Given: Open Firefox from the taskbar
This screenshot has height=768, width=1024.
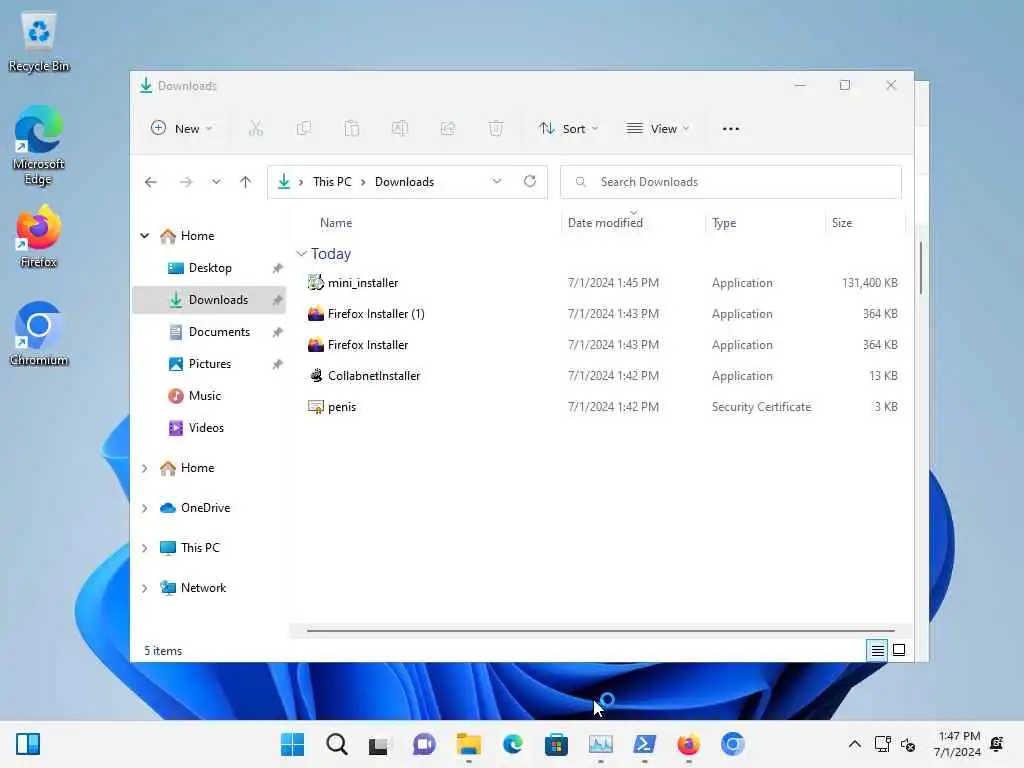Looking at the screenshot, I should click(x=688, y=744).
